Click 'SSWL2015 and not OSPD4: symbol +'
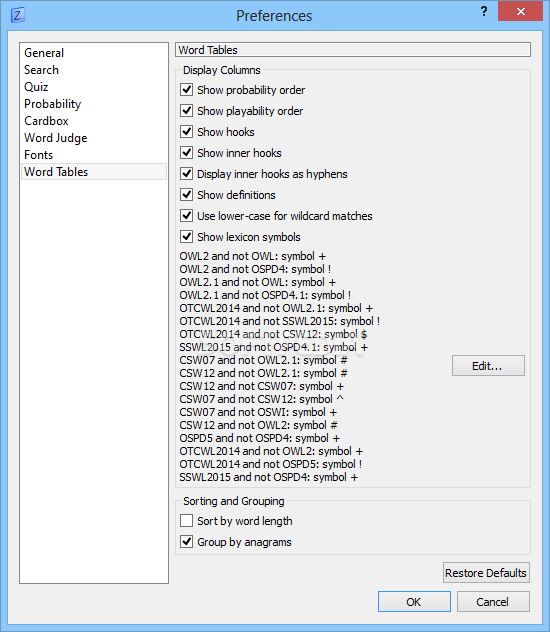Viewport: 550px width, 632px height. pos(268,477)
